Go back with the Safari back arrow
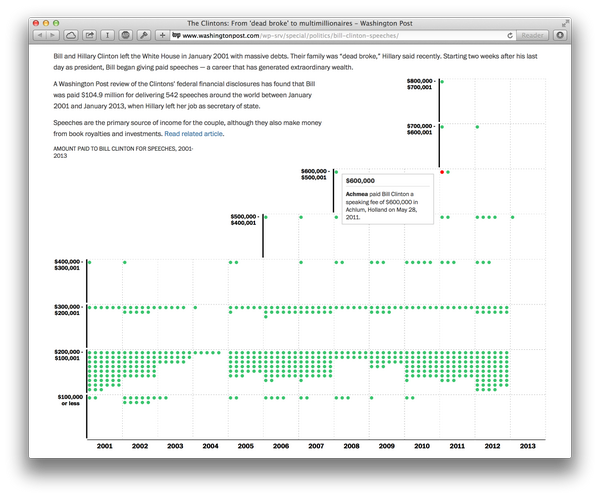 click(x=40, y=35)
